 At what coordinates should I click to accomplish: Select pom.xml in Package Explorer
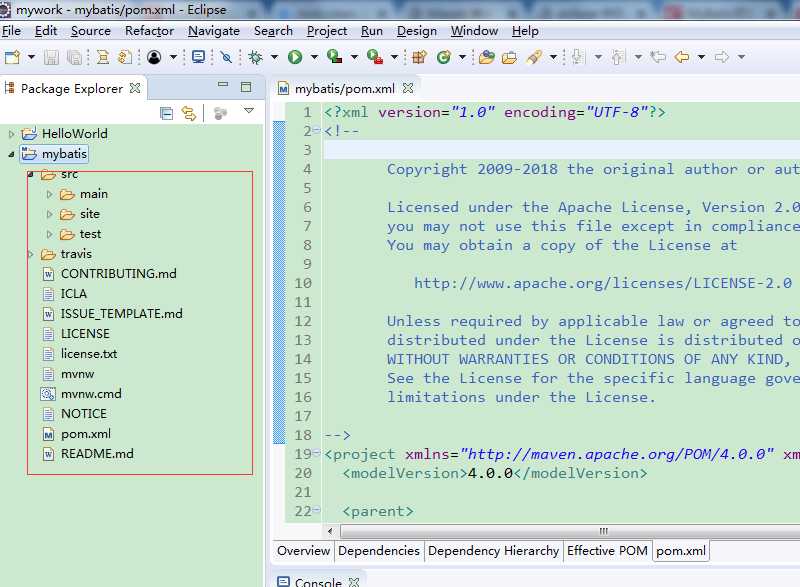click(x=86, y=434)
